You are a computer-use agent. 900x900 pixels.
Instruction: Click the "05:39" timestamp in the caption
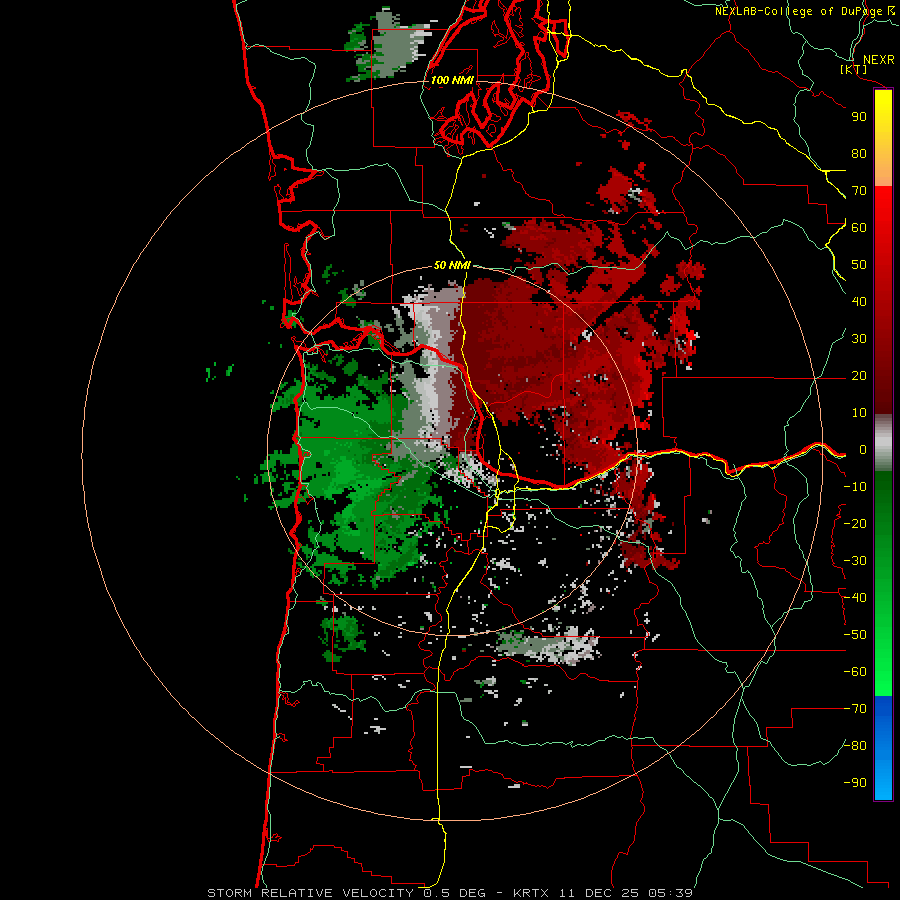pos(670,893)
